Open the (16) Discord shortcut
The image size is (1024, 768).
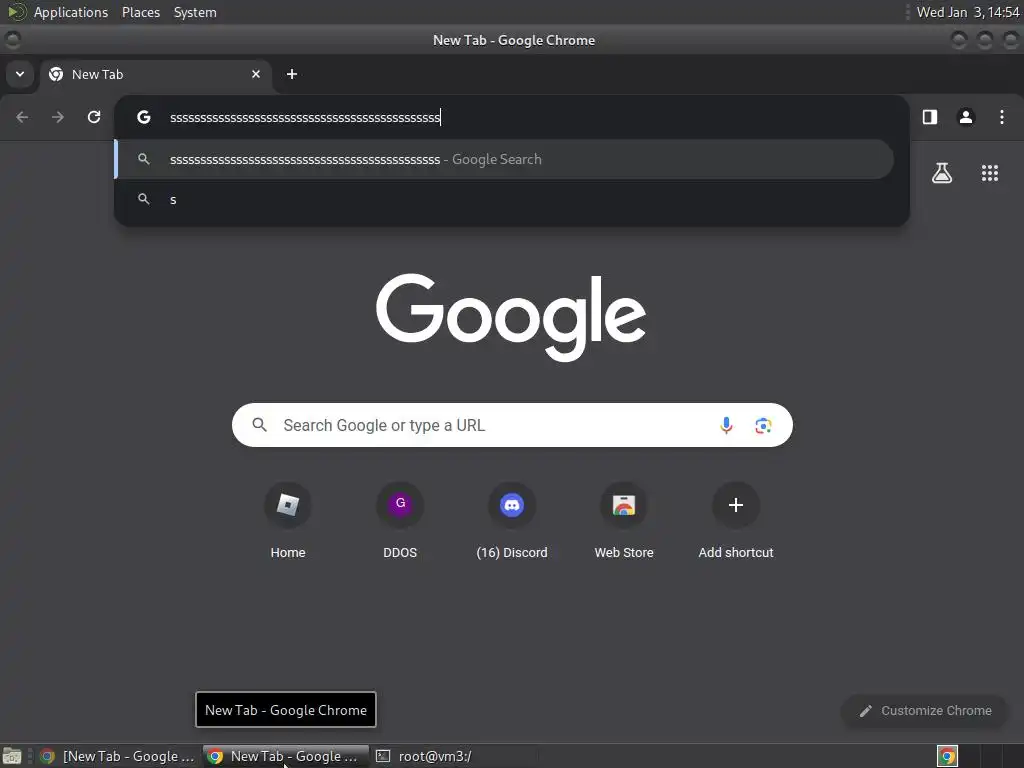(x=512, y=521)
